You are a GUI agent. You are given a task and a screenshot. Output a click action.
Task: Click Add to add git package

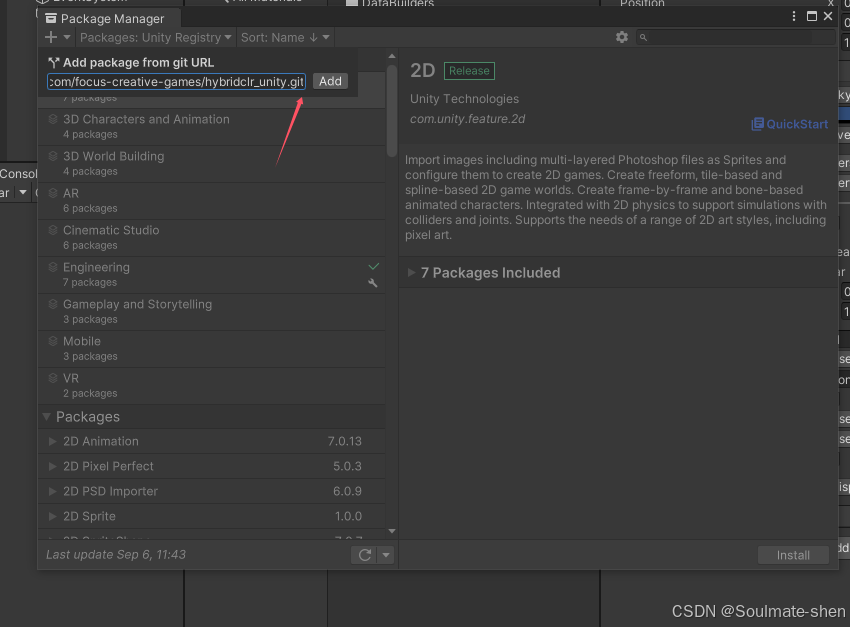click(x=330, y=81)
